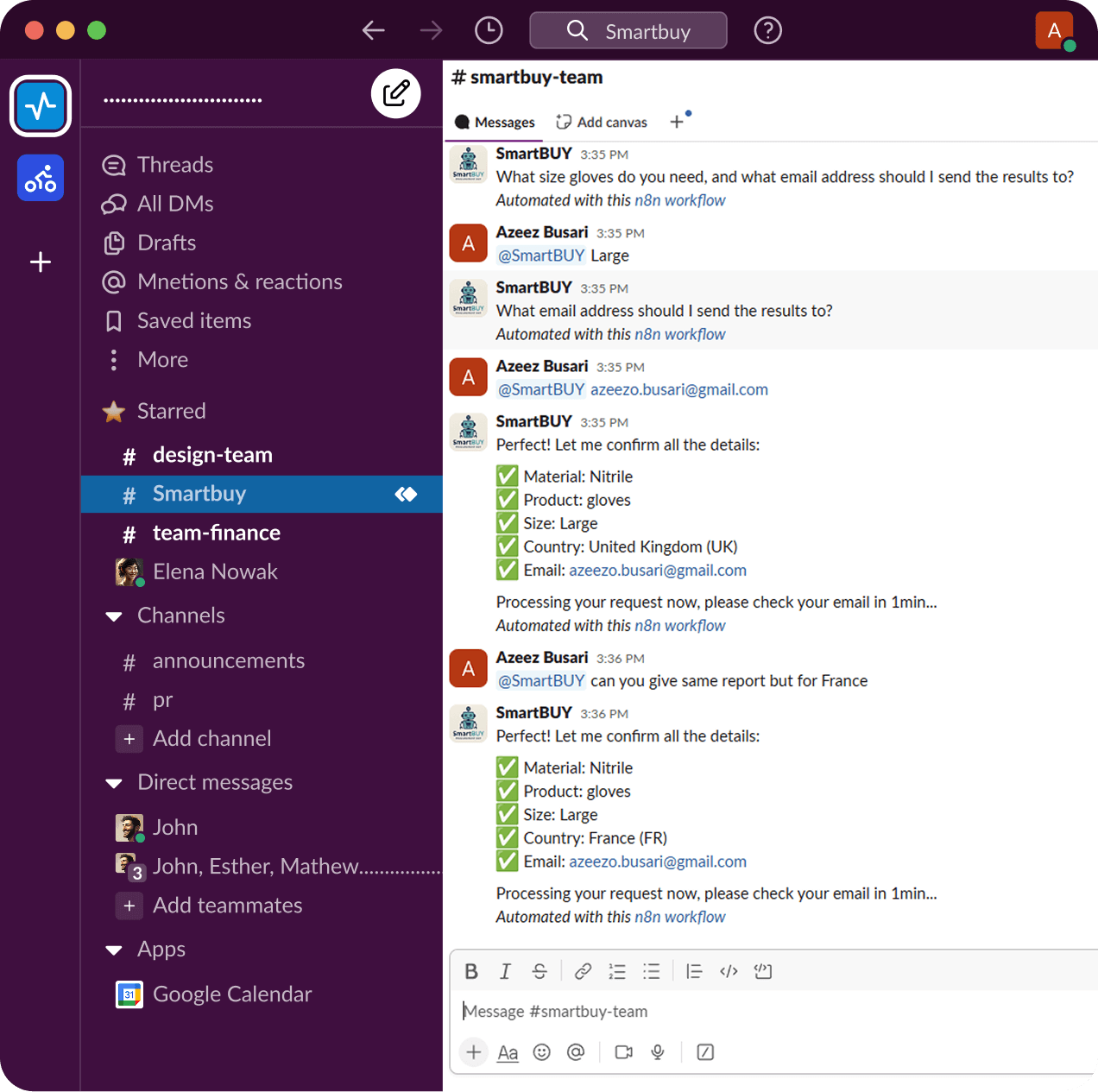This screenshot has width=1098, height=1092.
Task: Select the Messages tab
Action: (x=495, y=123)
